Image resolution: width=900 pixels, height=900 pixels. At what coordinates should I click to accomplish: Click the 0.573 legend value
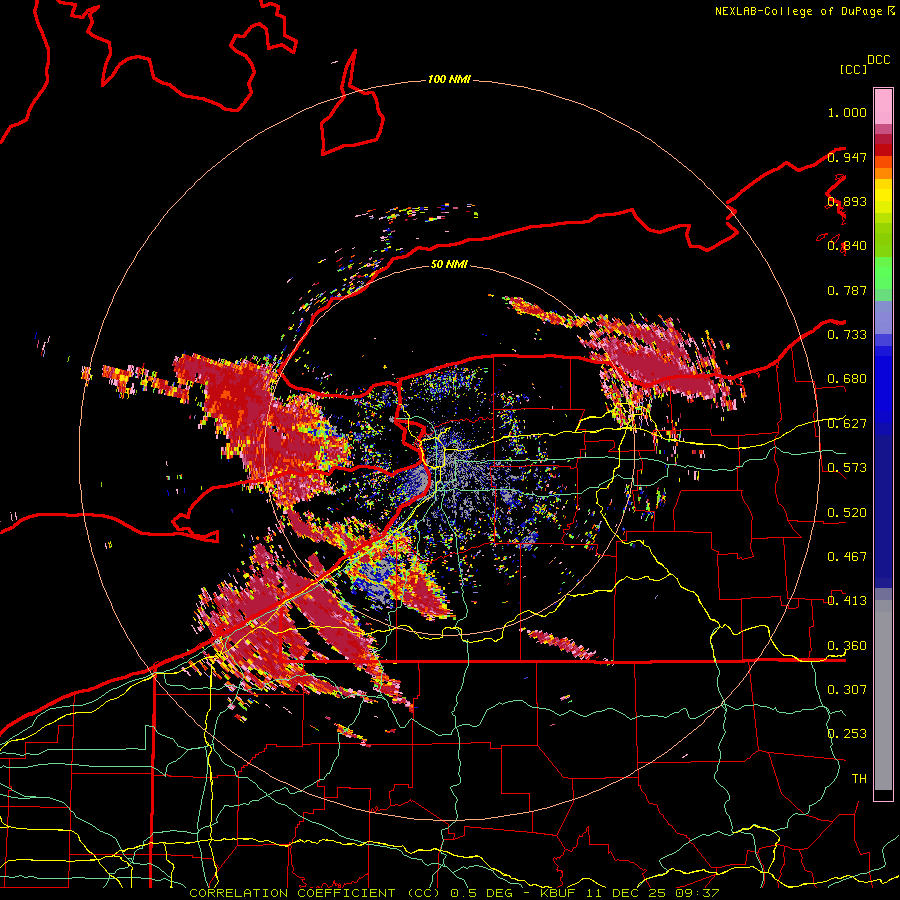tap(847, 468)
